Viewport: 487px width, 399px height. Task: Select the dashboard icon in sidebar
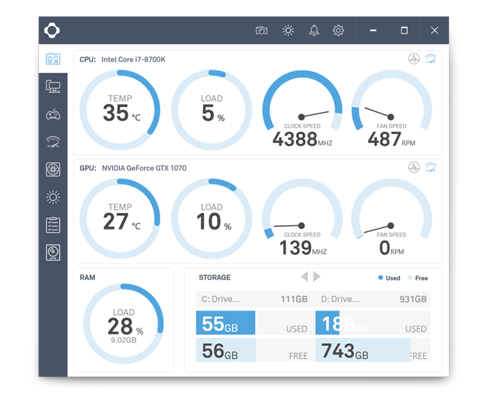point(53,59)
